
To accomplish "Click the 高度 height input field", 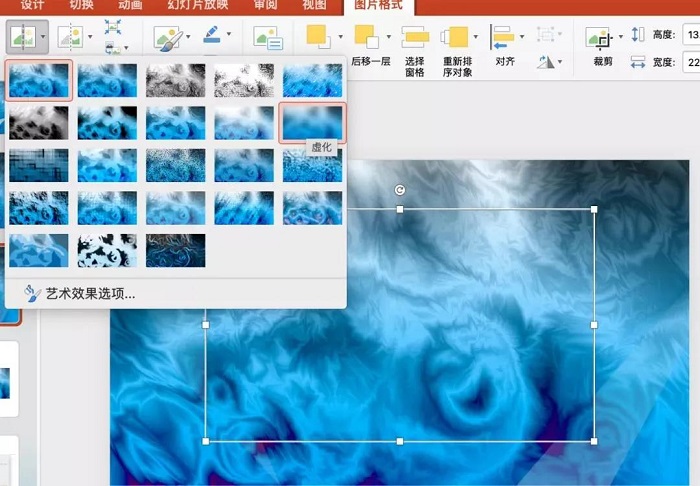I will 691,34.
